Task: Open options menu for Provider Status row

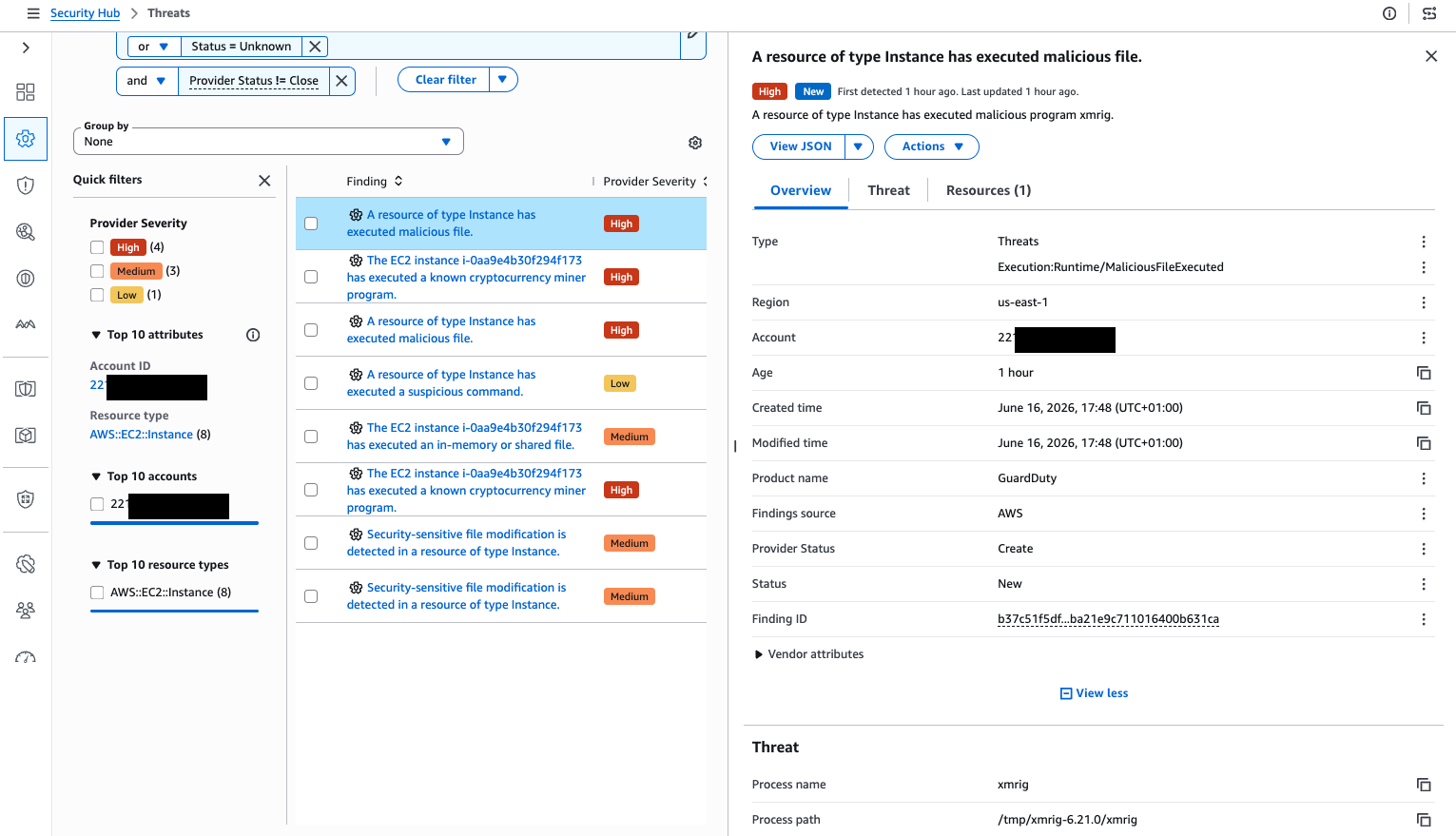Action: pos(1424,549)
